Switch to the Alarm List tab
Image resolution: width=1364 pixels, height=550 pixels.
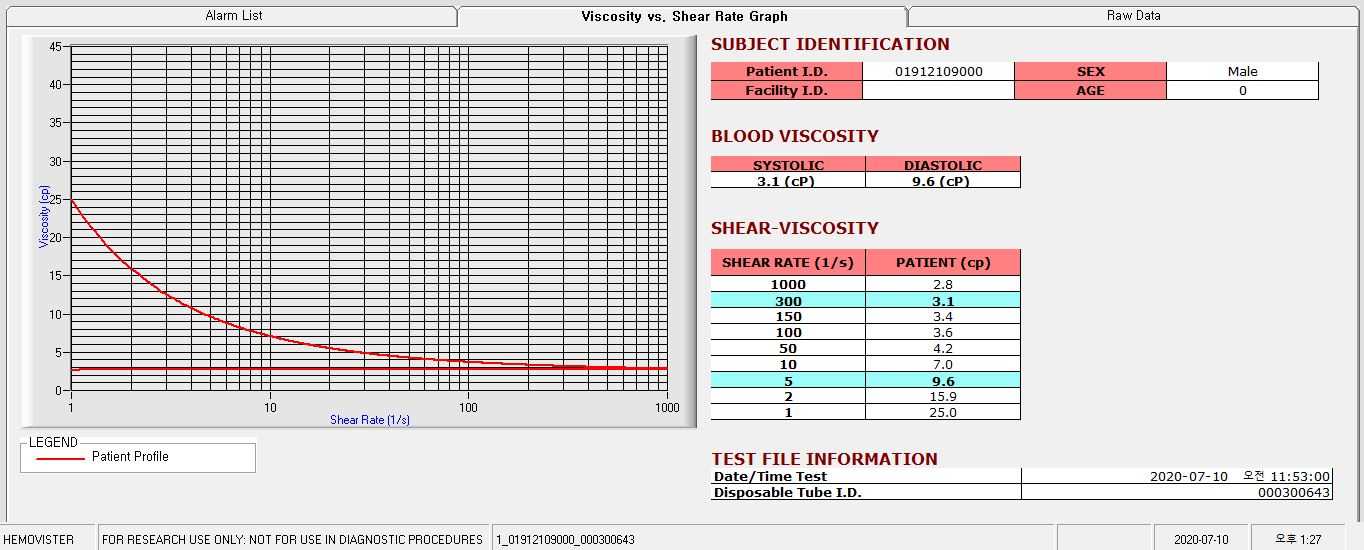point(234,16)
